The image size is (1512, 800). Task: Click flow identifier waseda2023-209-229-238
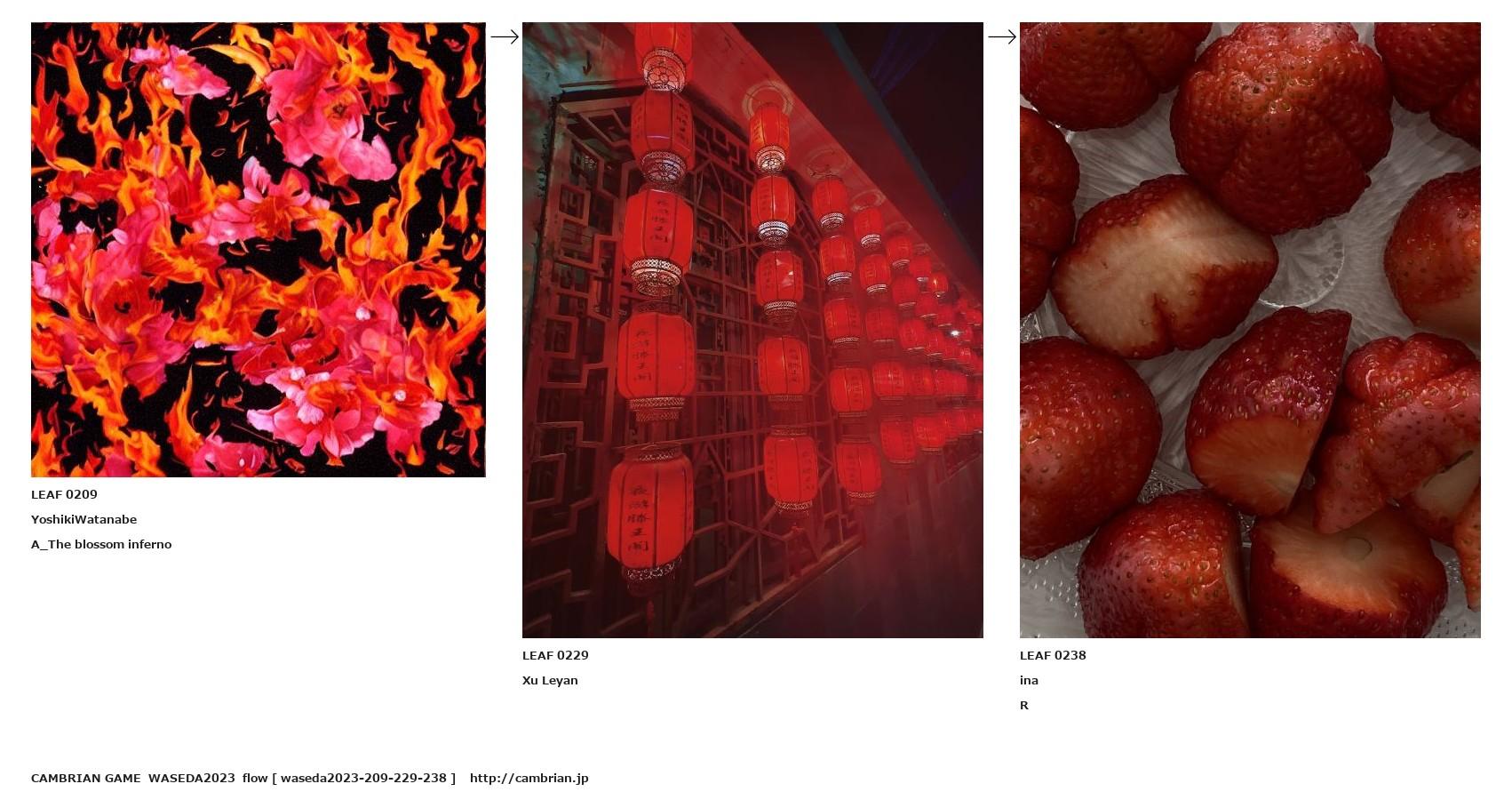(x=363, y=778)
